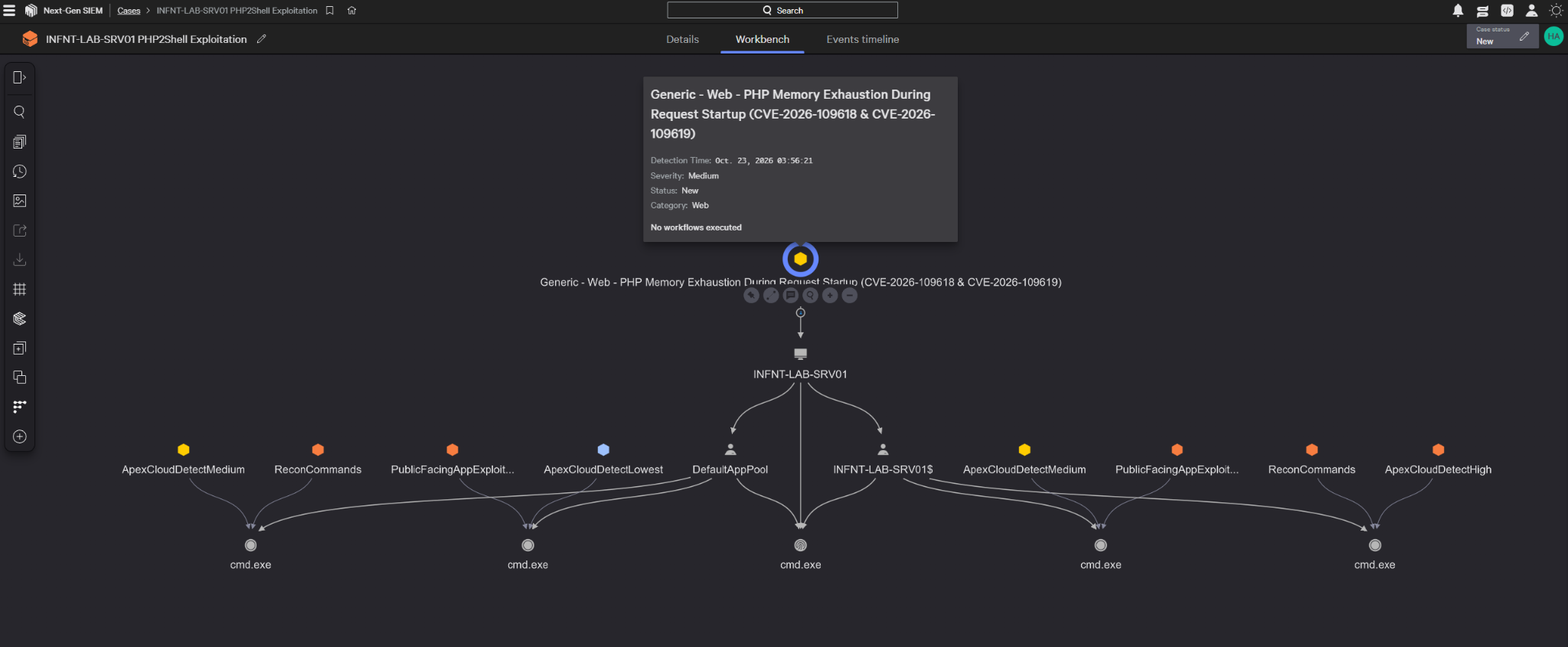The image size is (1568, 647).
Task: Open the user account icon
Action: click(1531, 11)
